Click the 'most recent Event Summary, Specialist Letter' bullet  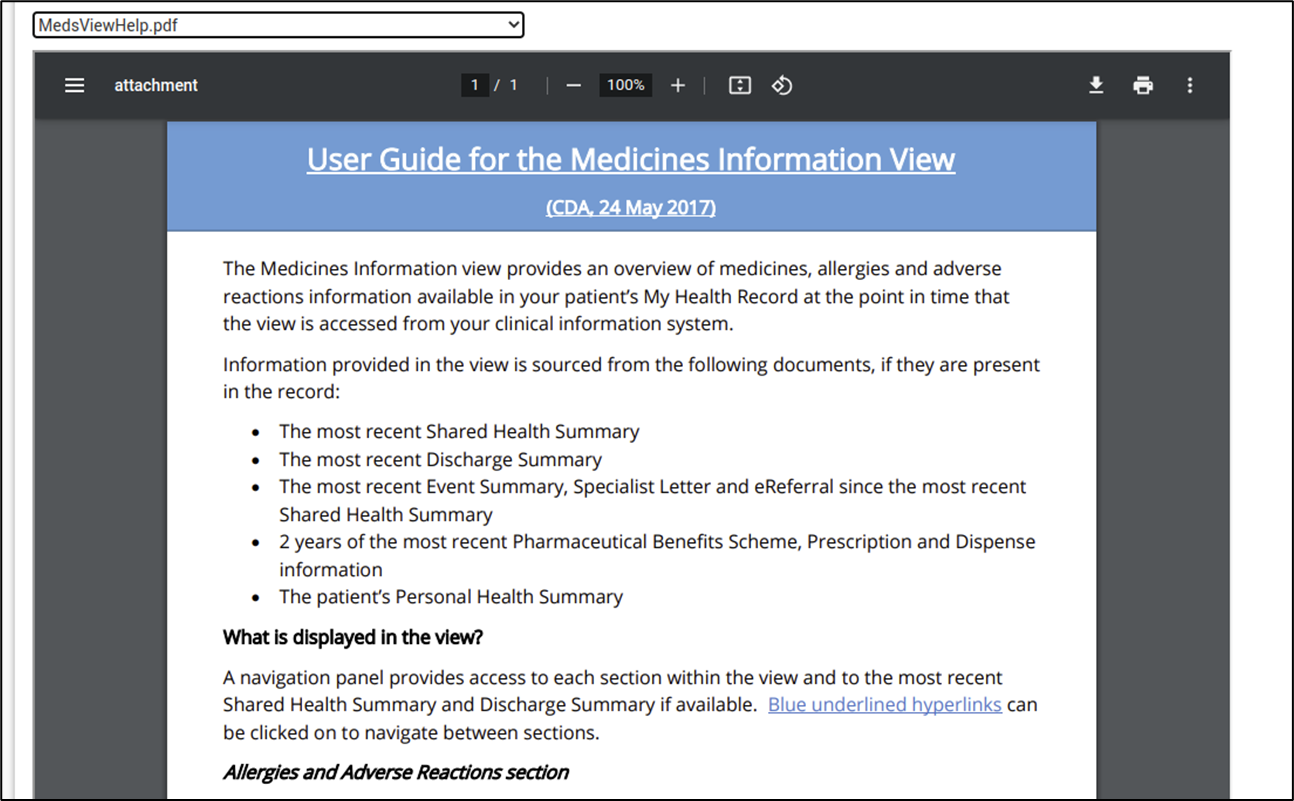coord(653,501)
